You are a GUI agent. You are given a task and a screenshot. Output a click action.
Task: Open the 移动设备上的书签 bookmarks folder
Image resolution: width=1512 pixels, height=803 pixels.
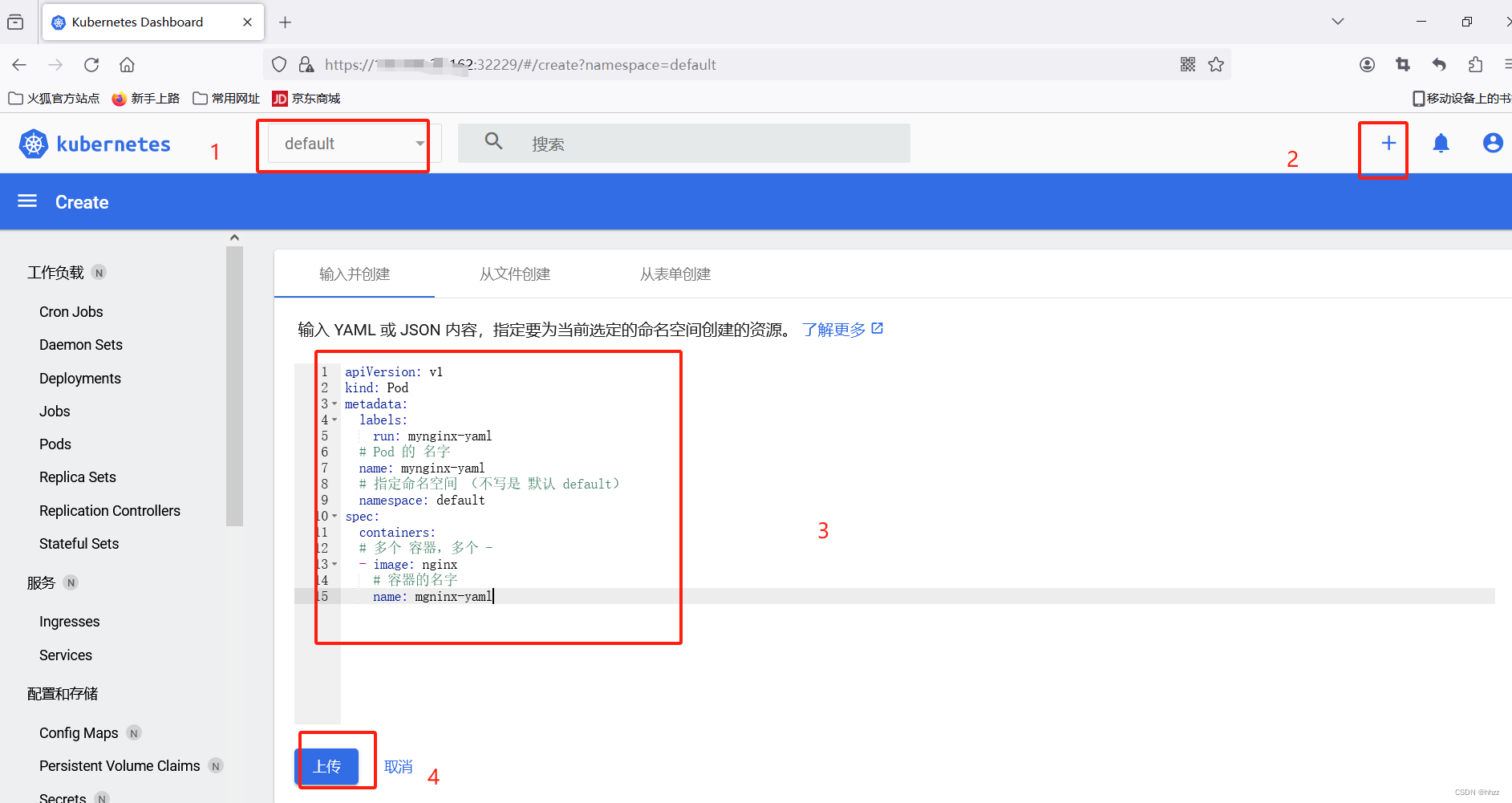click(x=1462, y=99)
